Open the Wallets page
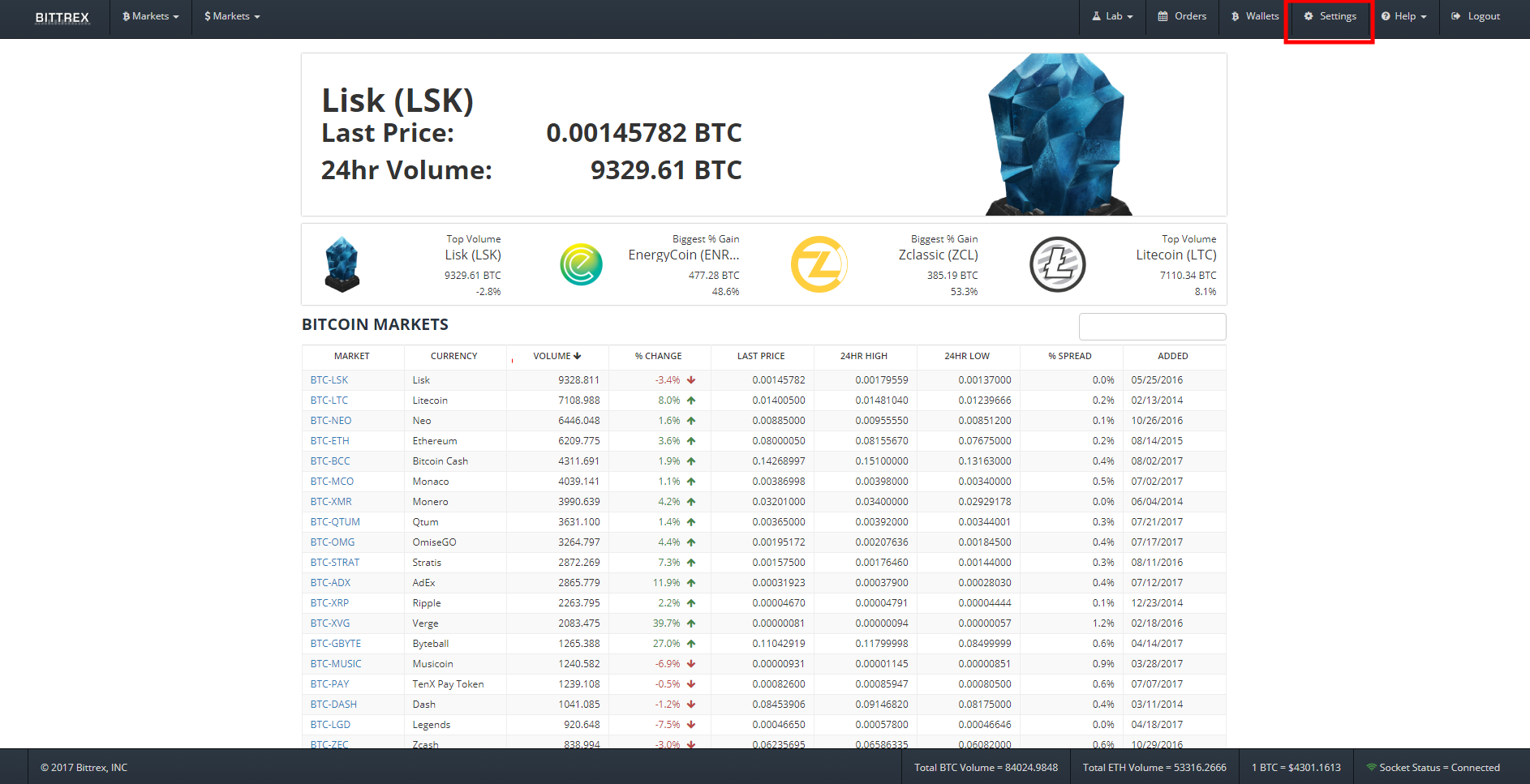Screen dimensions: 1530x784 [x=1255, y=16]
